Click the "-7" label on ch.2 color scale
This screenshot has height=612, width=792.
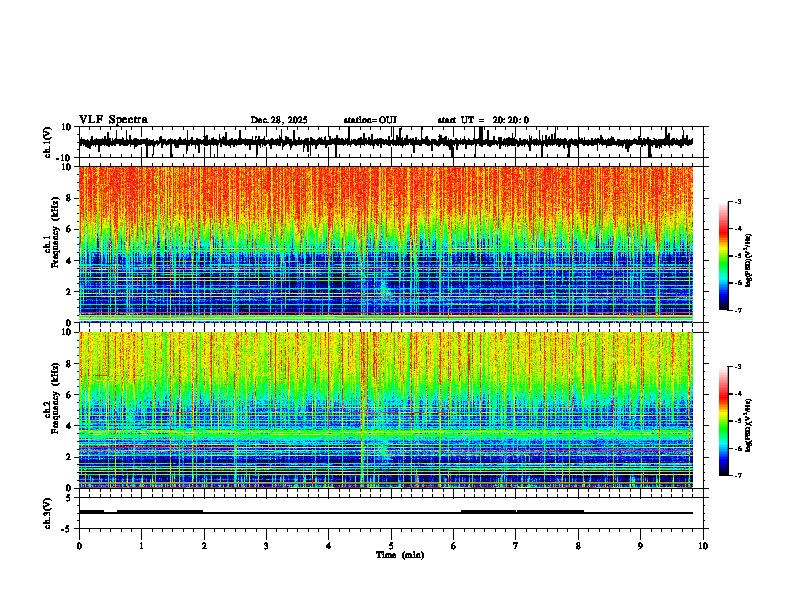[737, 475]
